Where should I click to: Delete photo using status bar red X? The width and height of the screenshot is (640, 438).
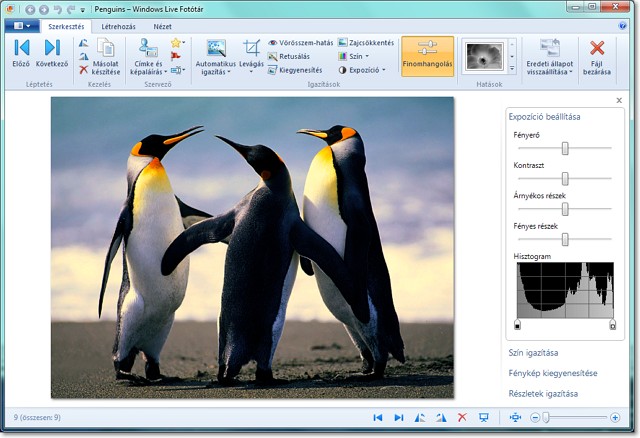point(462,417)
